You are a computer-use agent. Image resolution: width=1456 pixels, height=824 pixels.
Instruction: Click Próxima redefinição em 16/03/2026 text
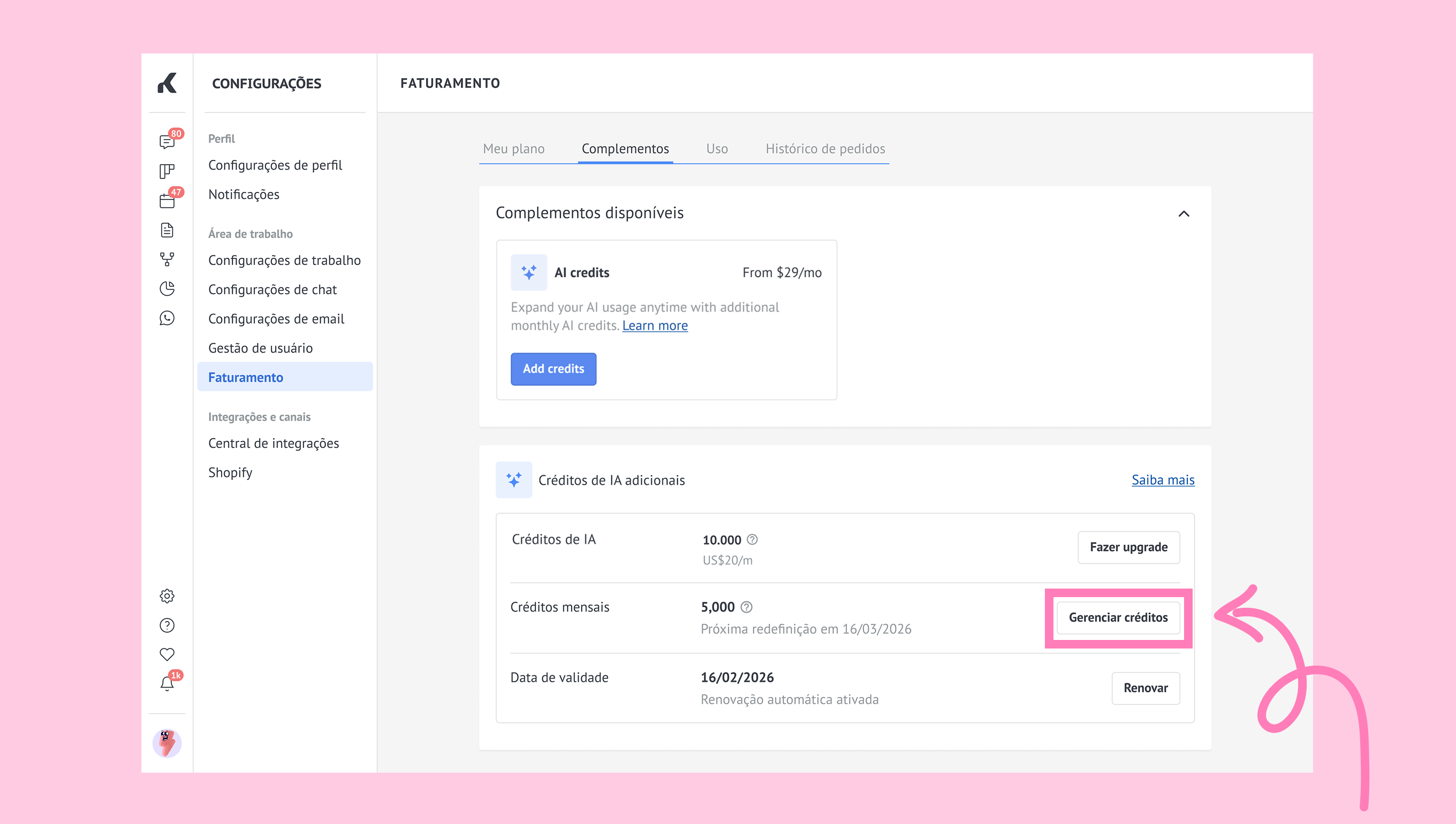[806, 629]
